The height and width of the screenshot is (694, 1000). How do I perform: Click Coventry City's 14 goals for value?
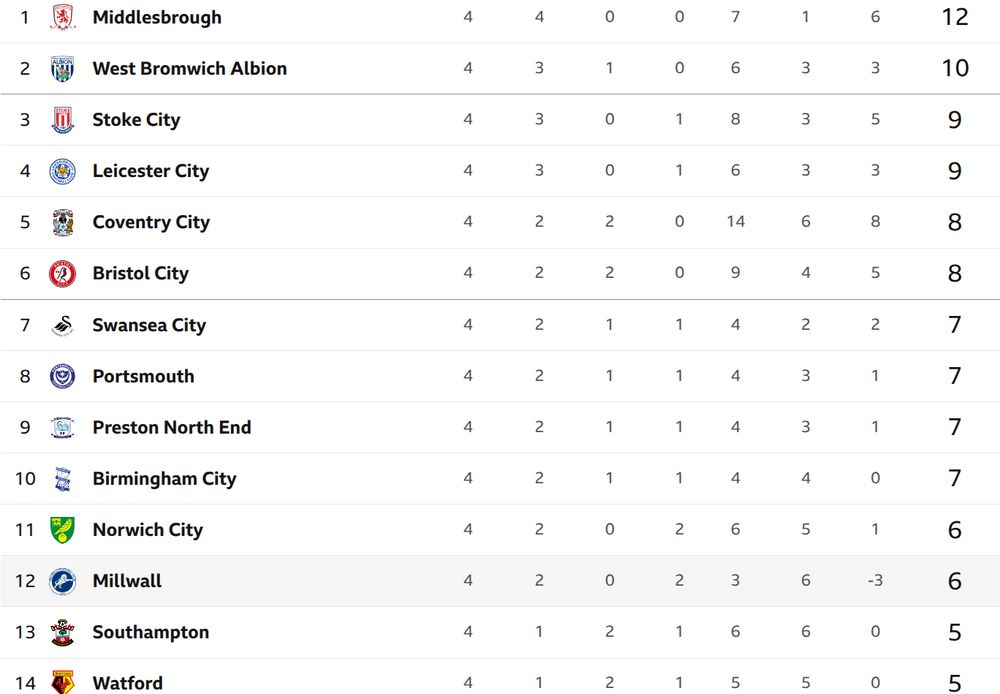[x=735, y=221]
